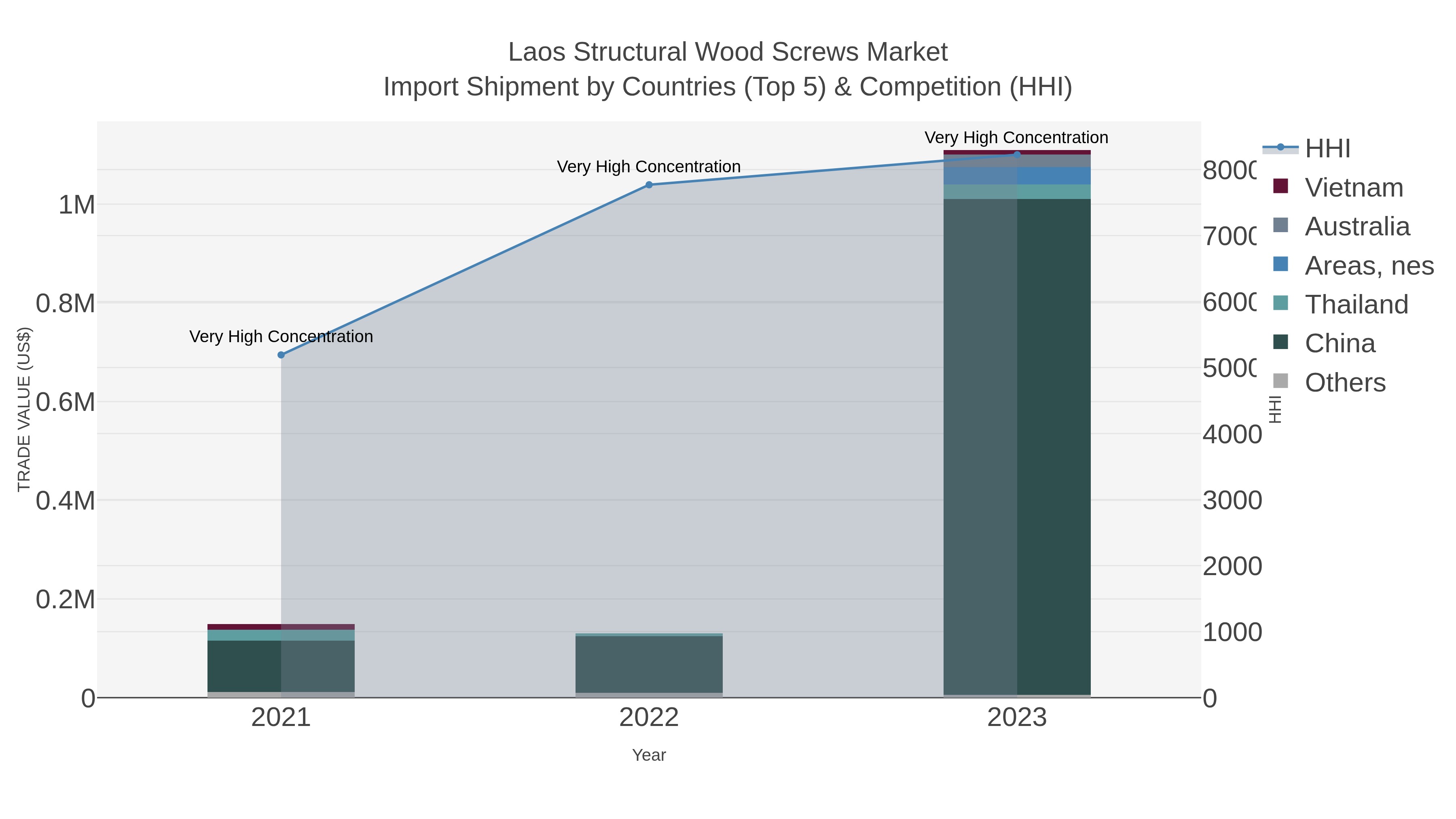Click the Vietnam segment of 2021 bar
Image resolution: width=1456 pixels, height=819 pixels.
281,627
